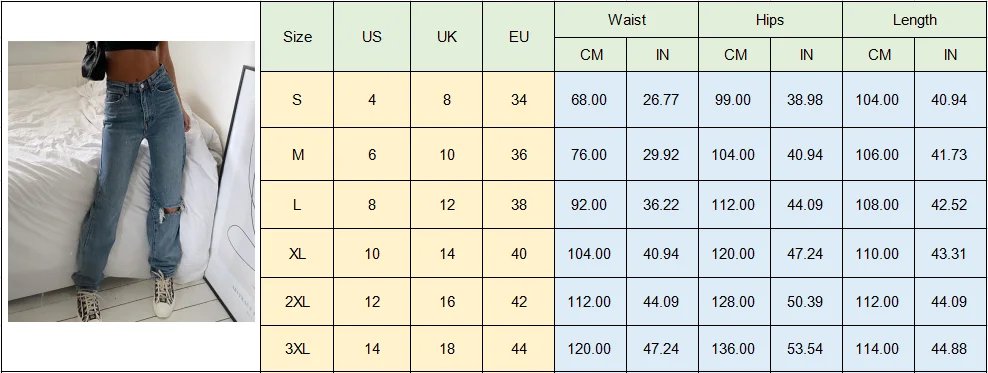Viewport: 988px width, 373px height.
Task: Select waist cell 68.00 for size S
Action: (x=590, y=100)
